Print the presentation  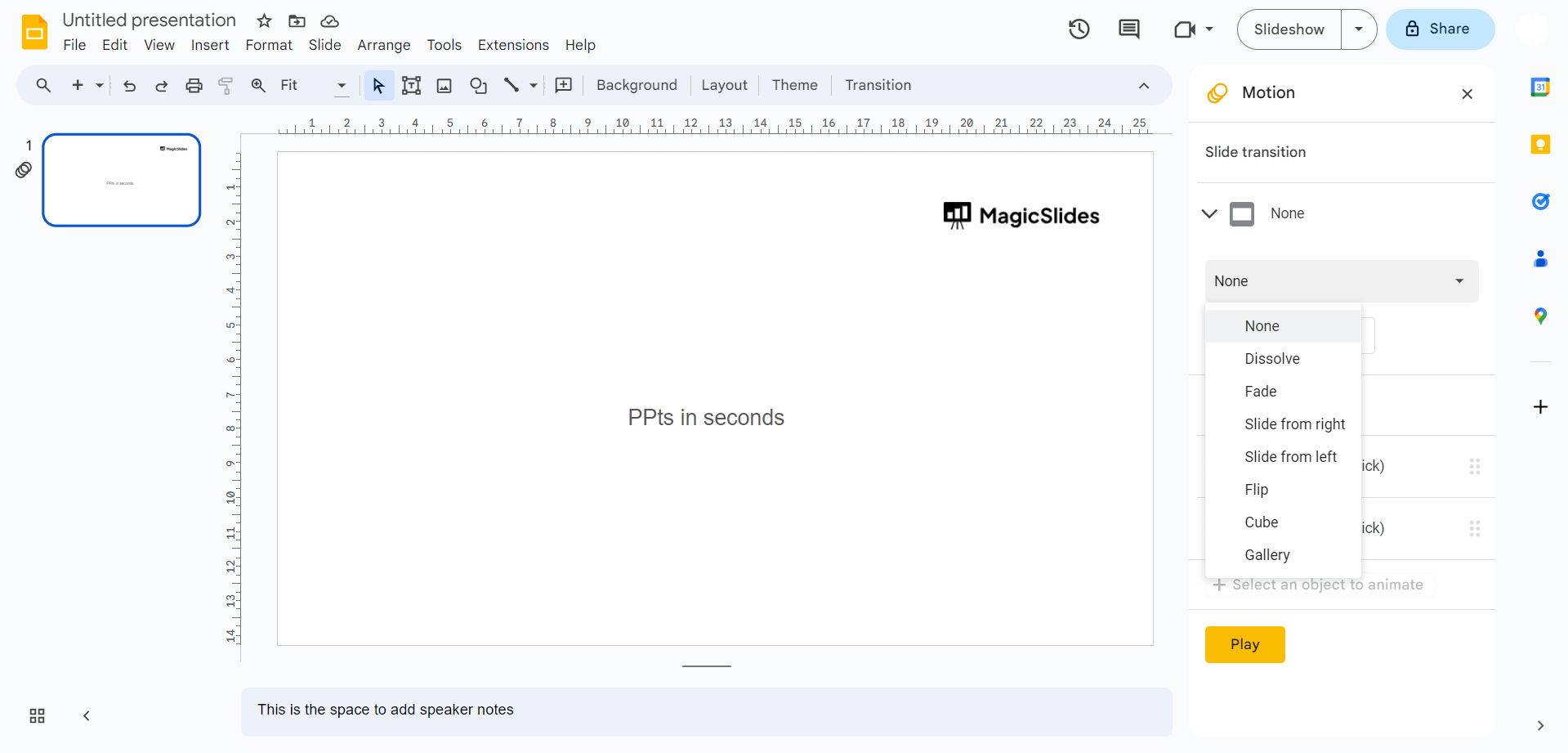(194, 85)
